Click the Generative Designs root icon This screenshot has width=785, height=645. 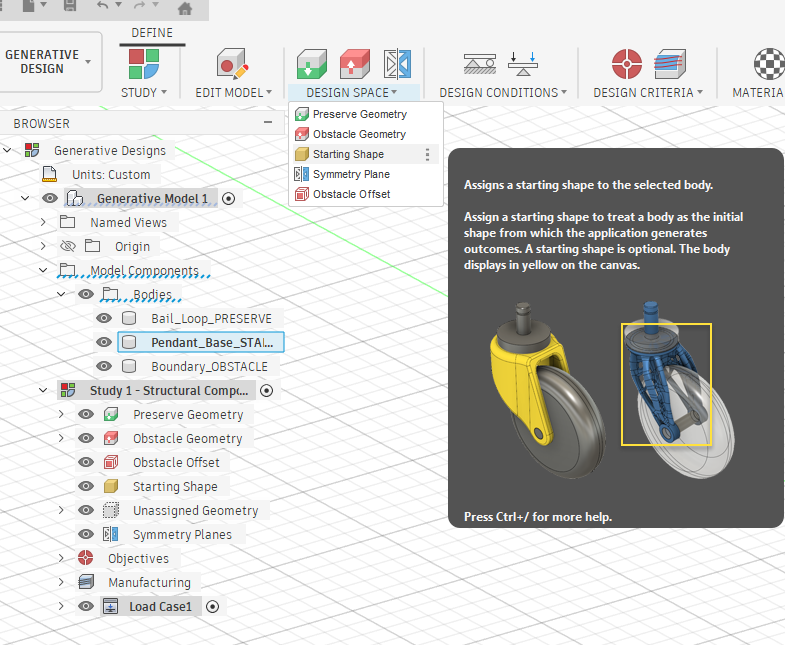coord(32,150)
